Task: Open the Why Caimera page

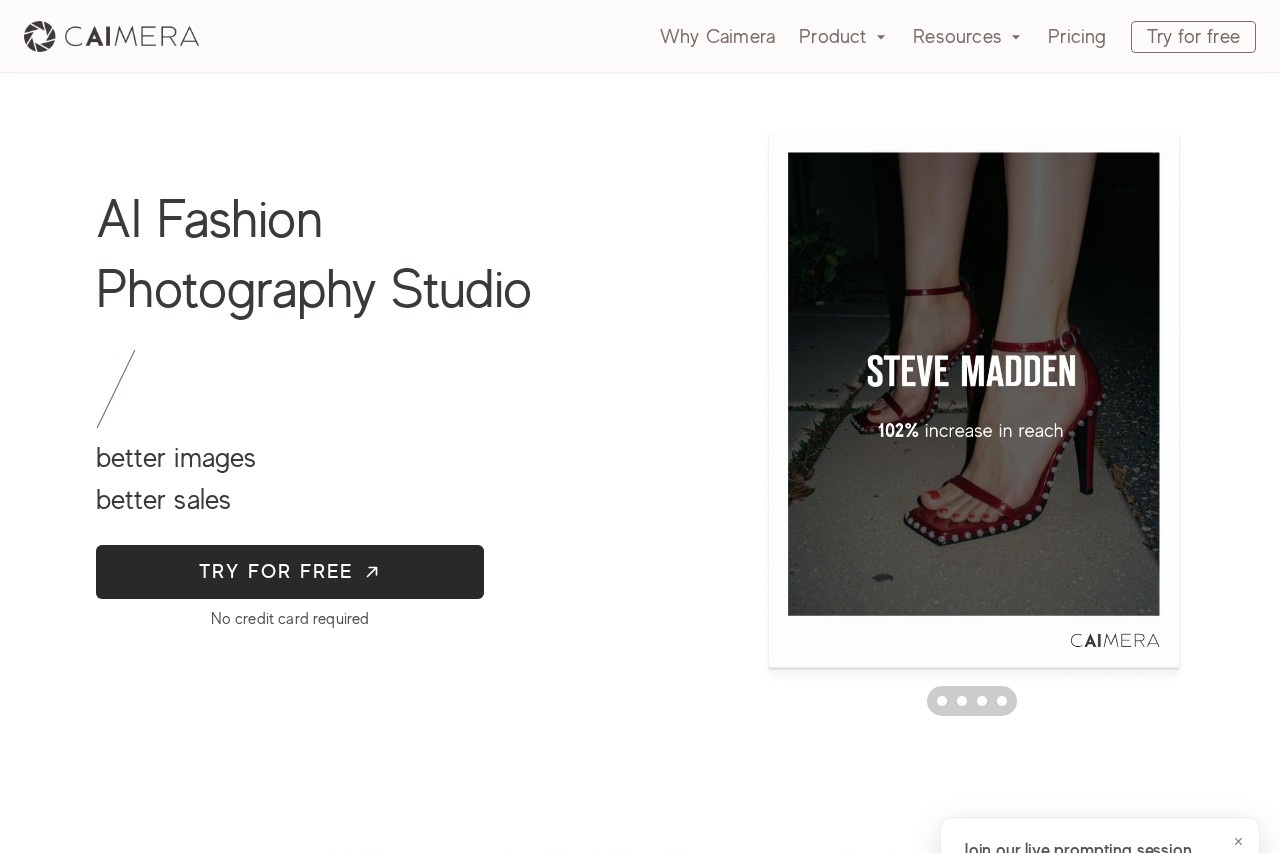Action: pyautogui.click(x=717, y=37)
